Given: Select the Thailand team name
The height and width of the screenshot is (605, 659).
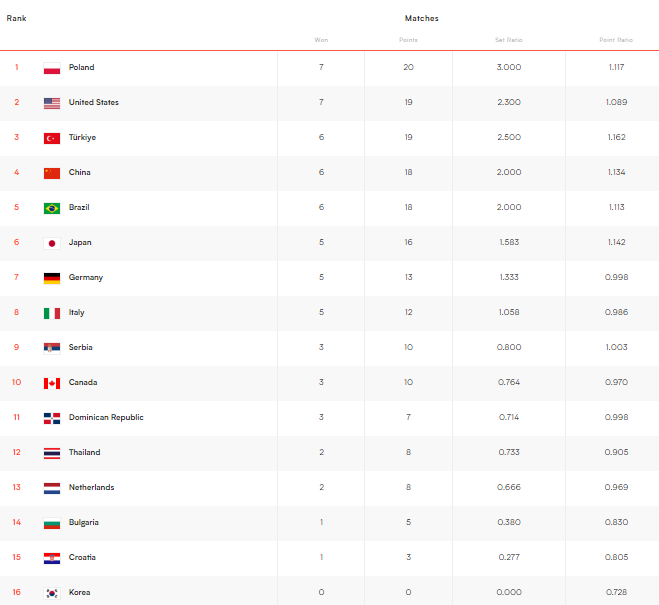Looking at the screenshot, I should pos(85,453).
